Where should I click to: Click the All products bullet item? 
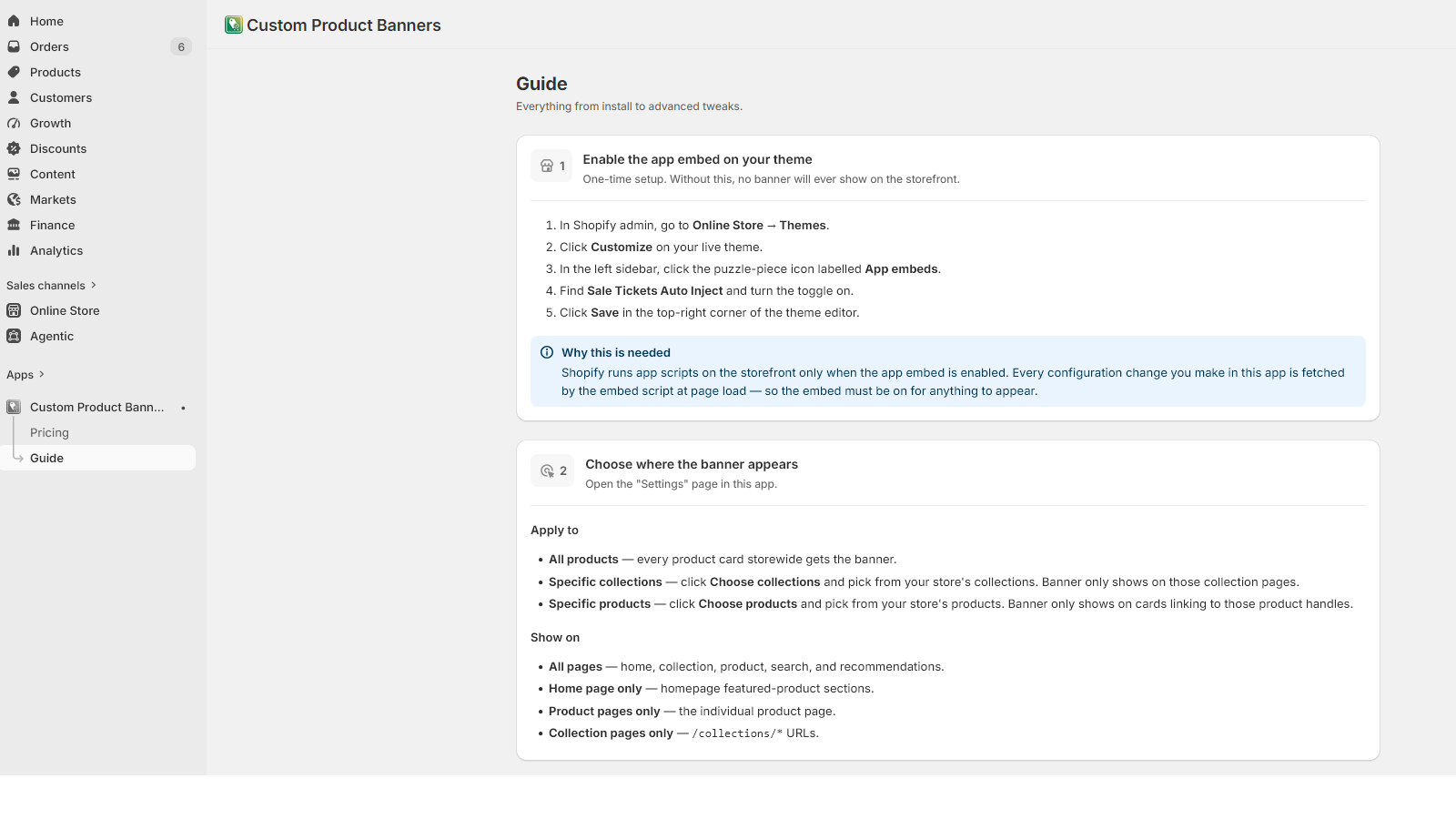coord(723,560)
